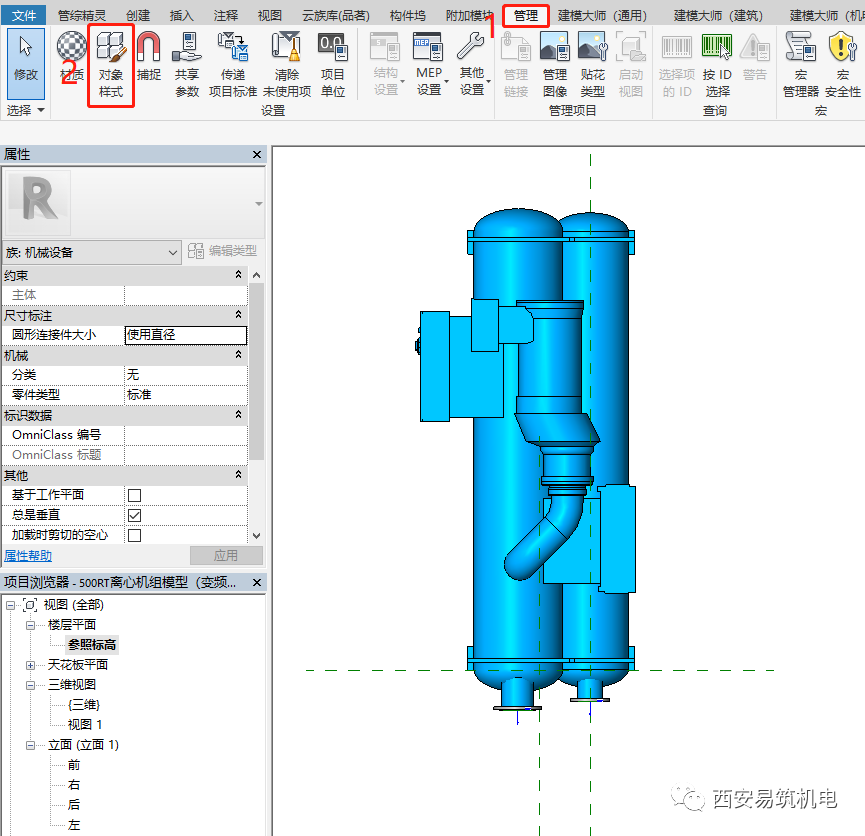This screenshot has height=836, width=865.
Task: Click 按ID选择 (Select by ID) icon
Action: (716, 62)
